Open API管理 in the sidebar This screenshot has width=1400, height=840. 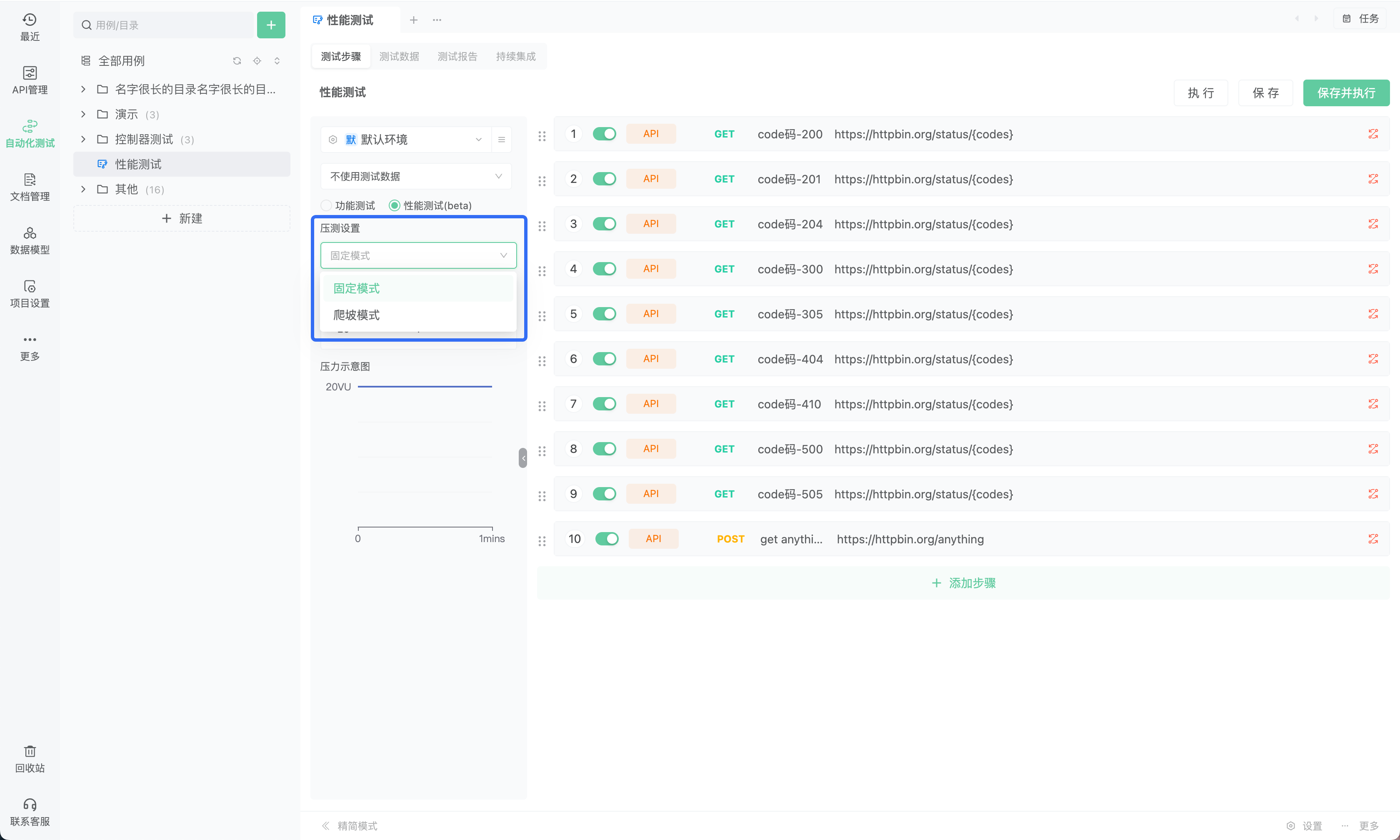tap(30, 80)
